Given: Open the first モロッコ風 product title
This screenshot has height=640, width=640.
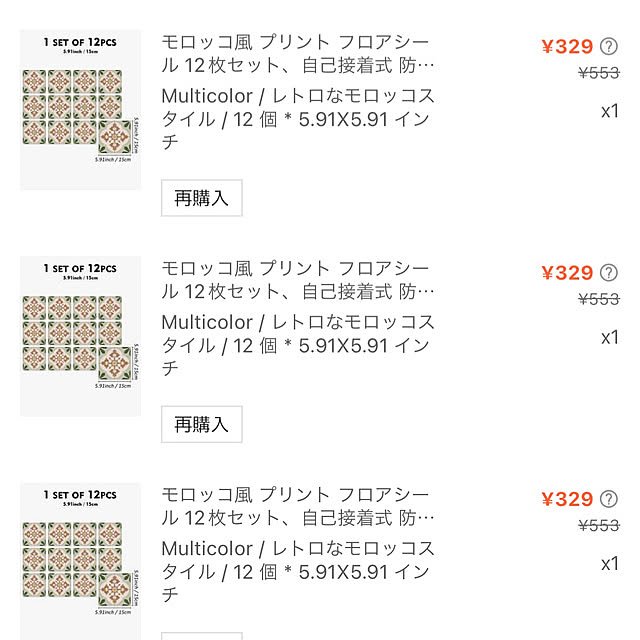Looking at the screenshot, I should click(x=298, y=54).
